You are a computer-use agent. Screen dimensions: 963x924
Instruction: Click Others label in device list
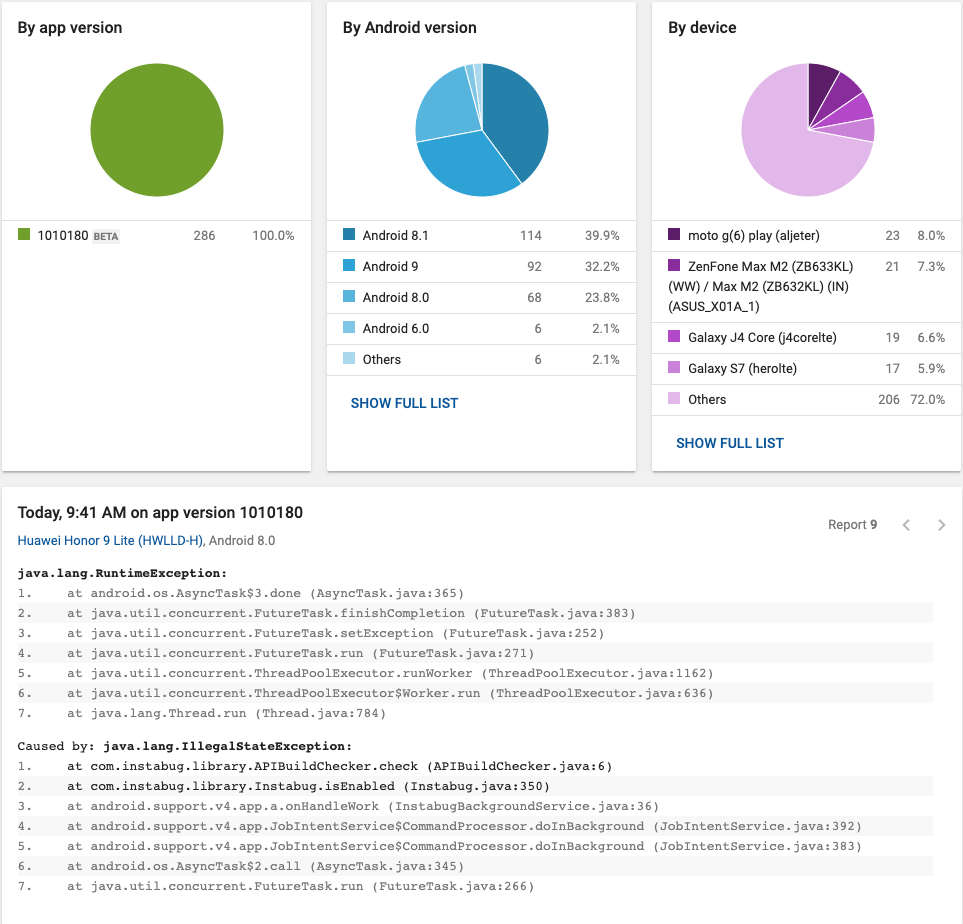pos(707,399)
